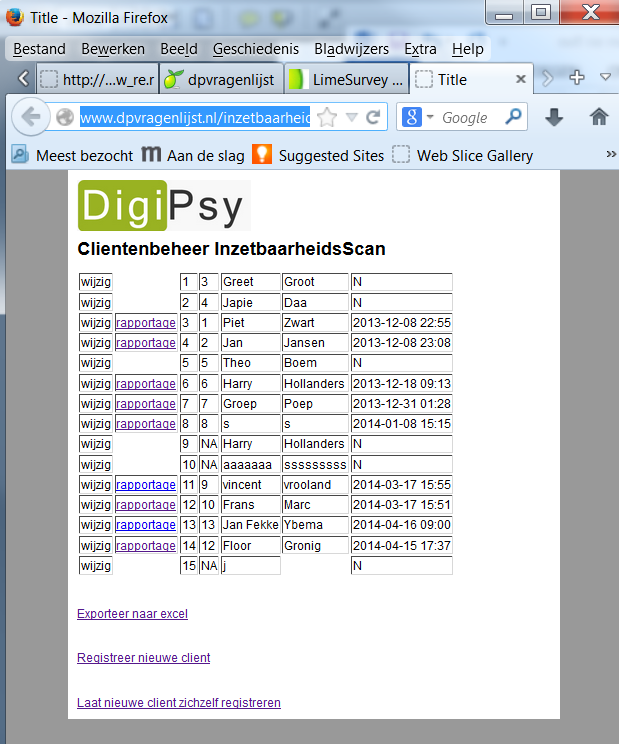Show more bookmarks with the overflow chevron

[610, 154]
